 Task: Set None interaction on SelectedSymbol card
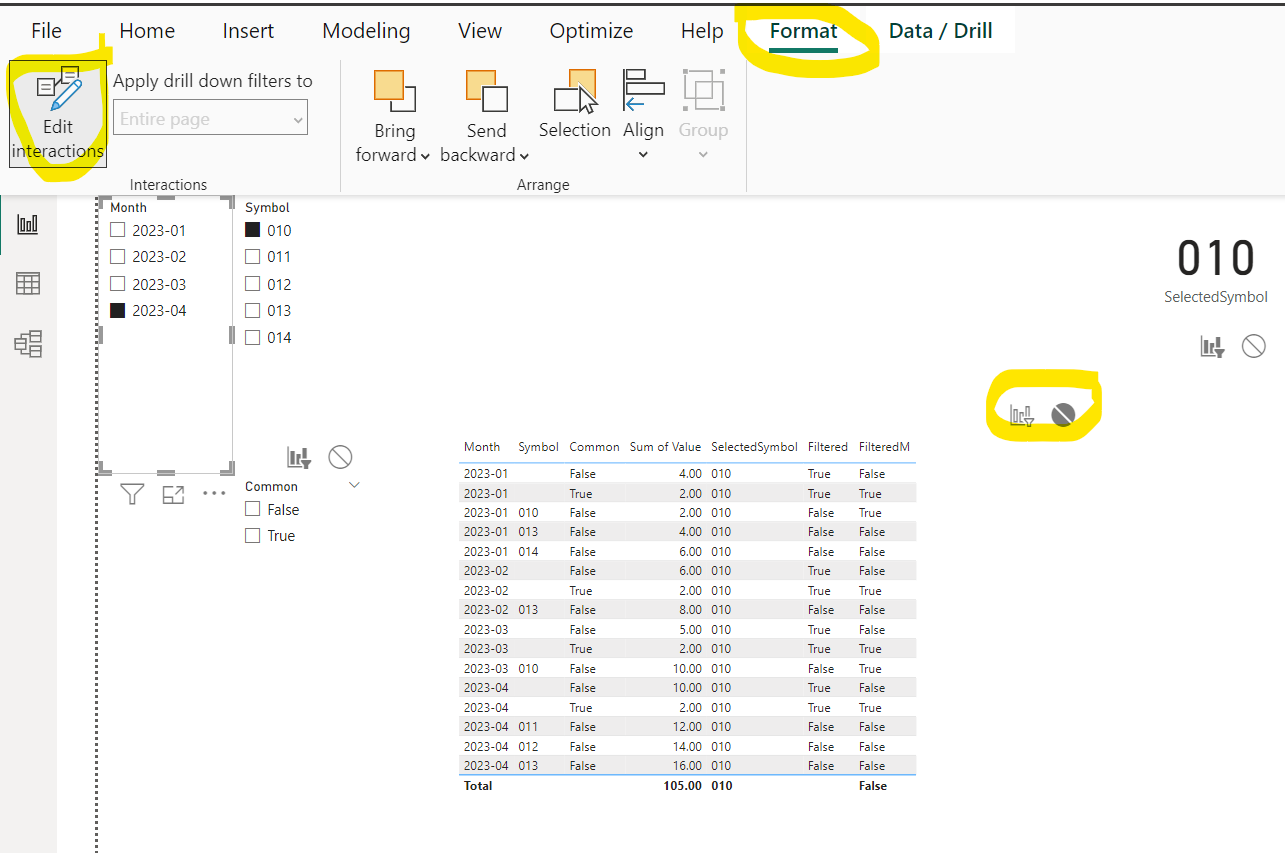pos(1254,346)
